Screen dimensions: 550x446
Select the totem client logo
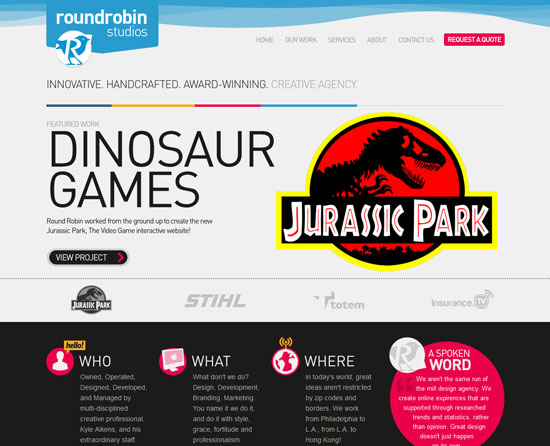coord(339,301)
